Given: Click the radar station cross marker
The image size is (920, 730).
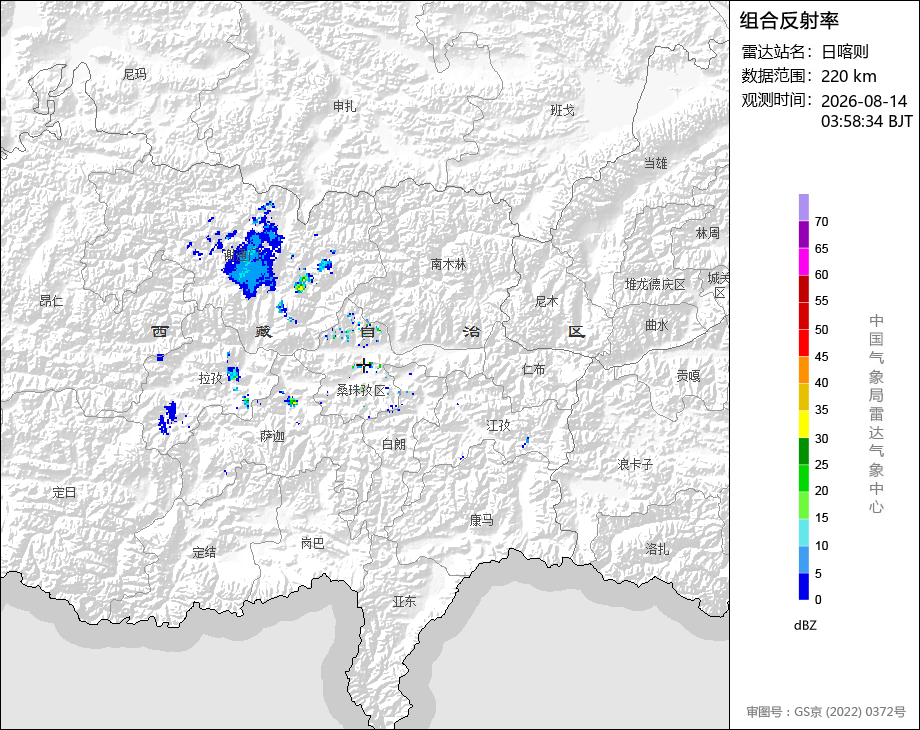Looking at the screenshot, I should coord(364,366).
